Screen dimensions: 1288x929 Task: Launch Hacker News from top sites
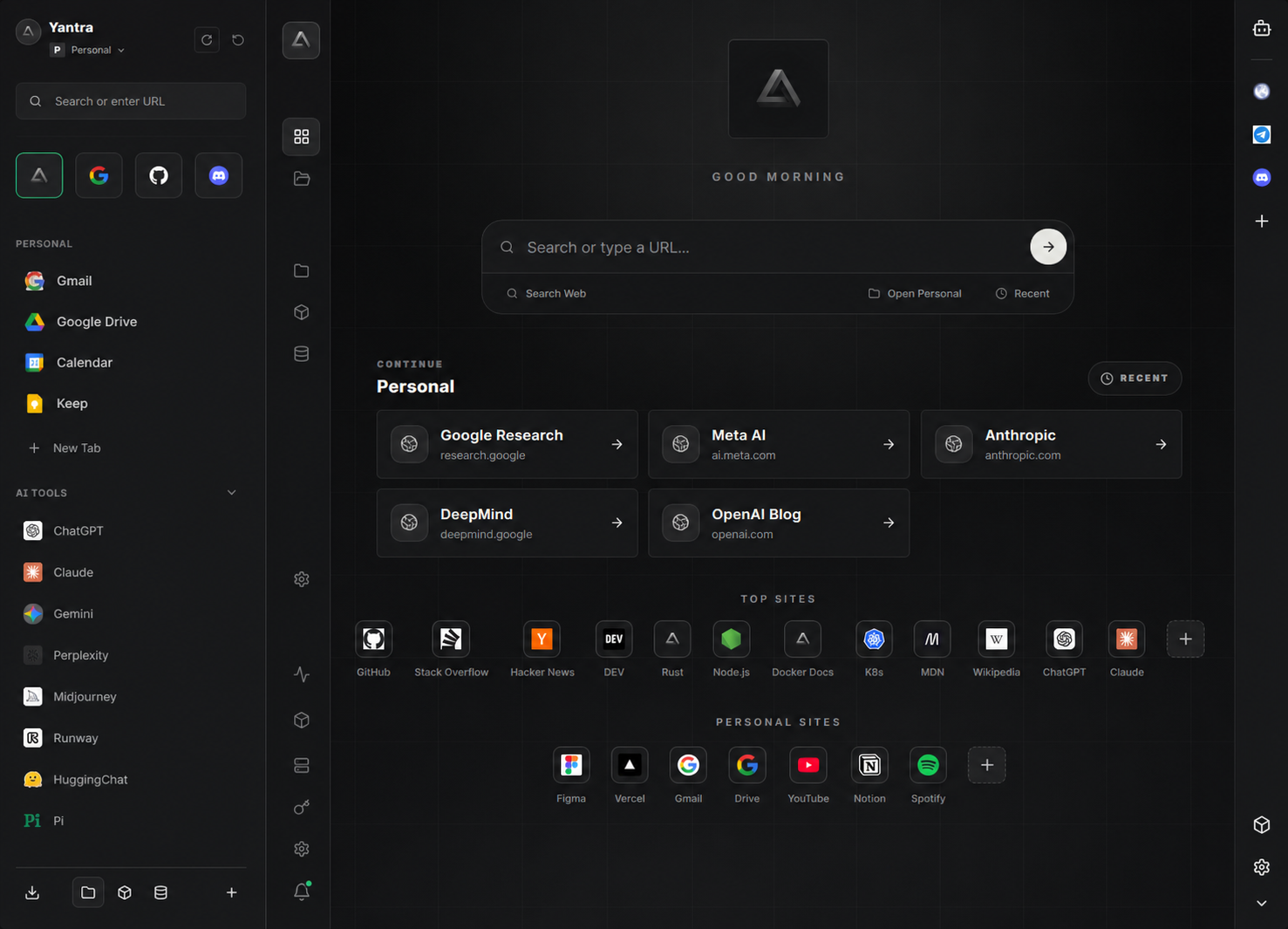[542, 639]
